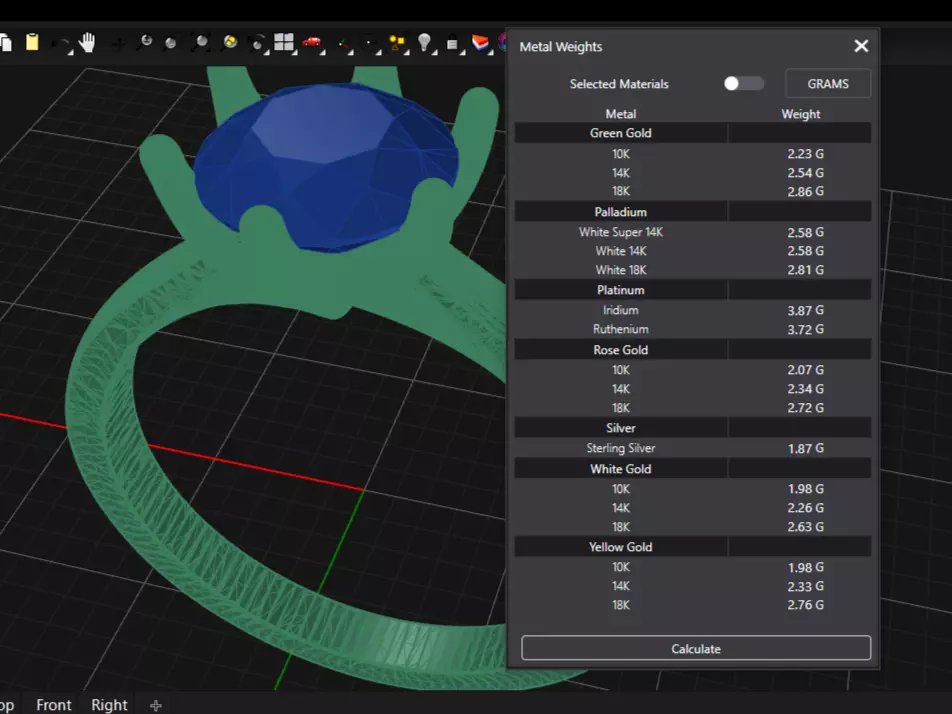Image resolution: width=952 pixels, height=714 pixels.
Task: Select the Rotate View tool
Action: coord(119,43)
